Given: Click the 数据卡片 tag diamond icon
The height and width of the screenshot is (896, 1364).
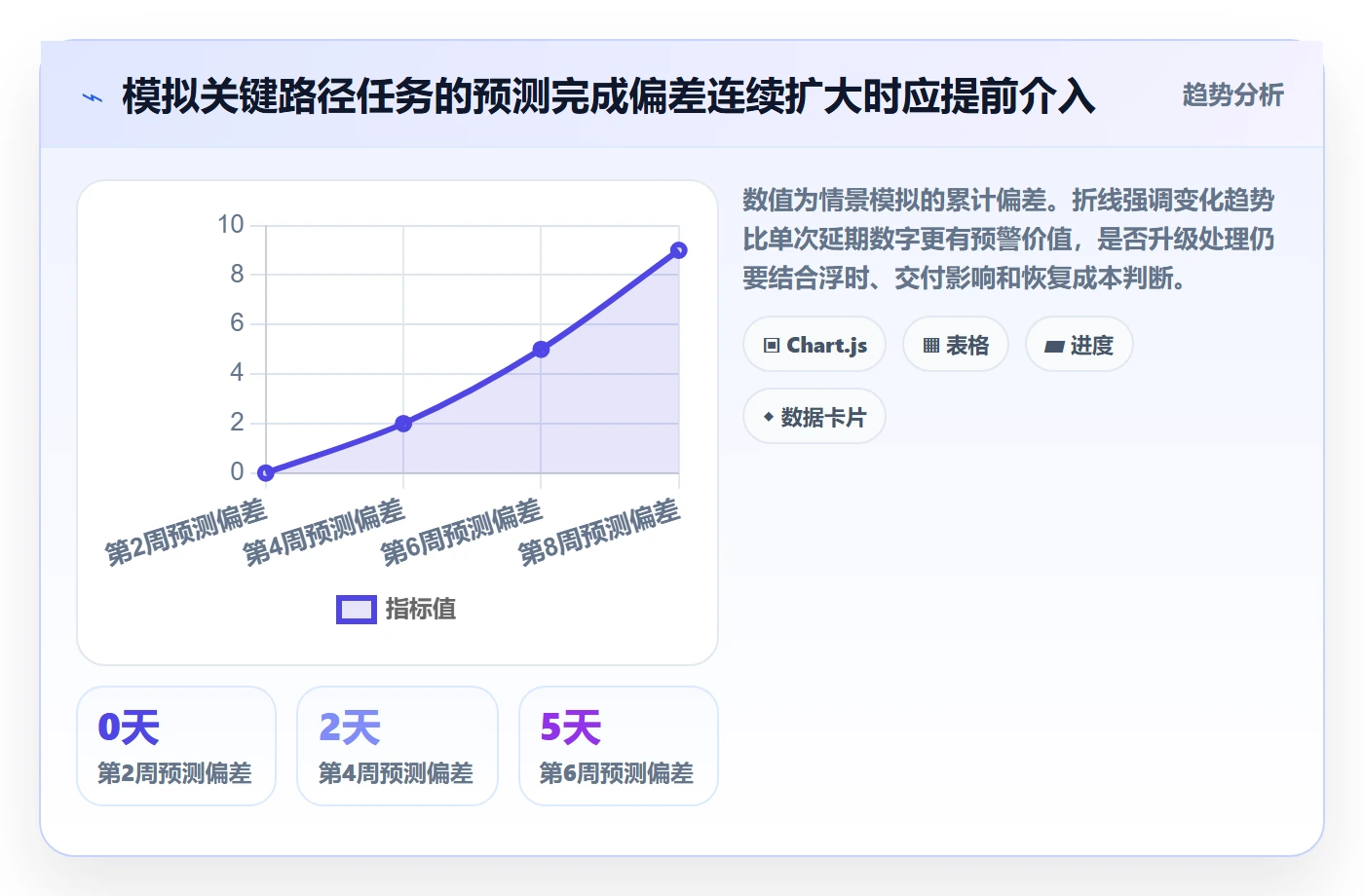Looking at the screenshot, I should [769, 417].
